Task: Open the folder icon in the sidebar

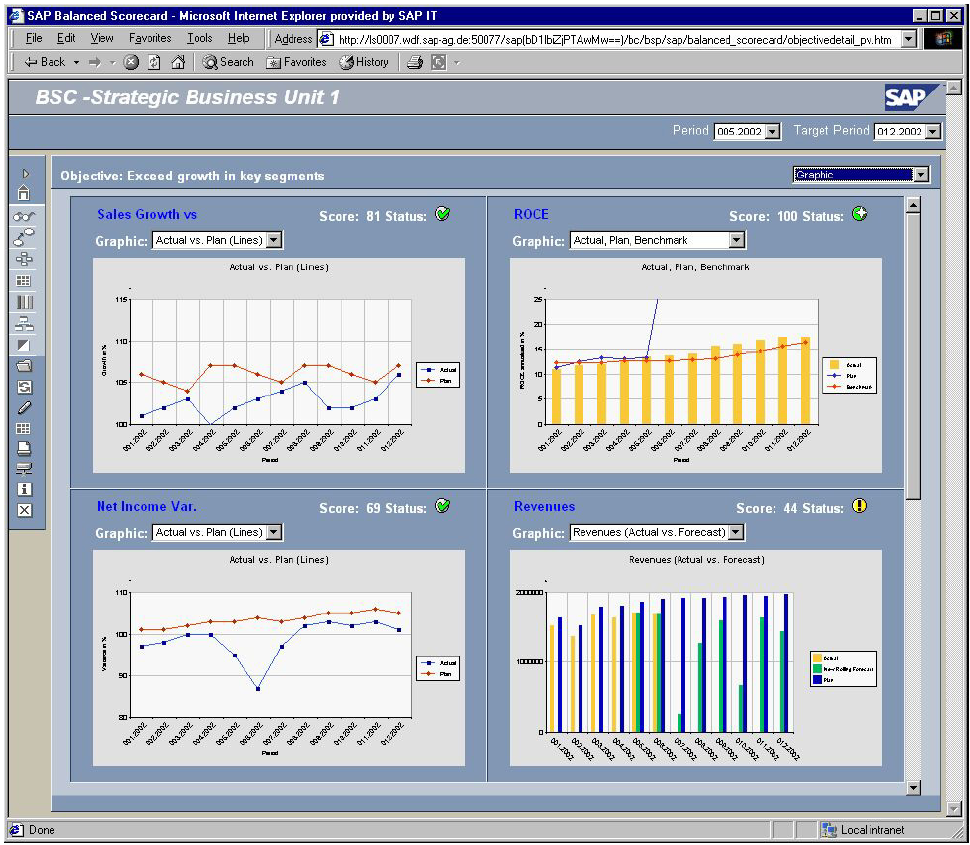Action: click(24, 366)
